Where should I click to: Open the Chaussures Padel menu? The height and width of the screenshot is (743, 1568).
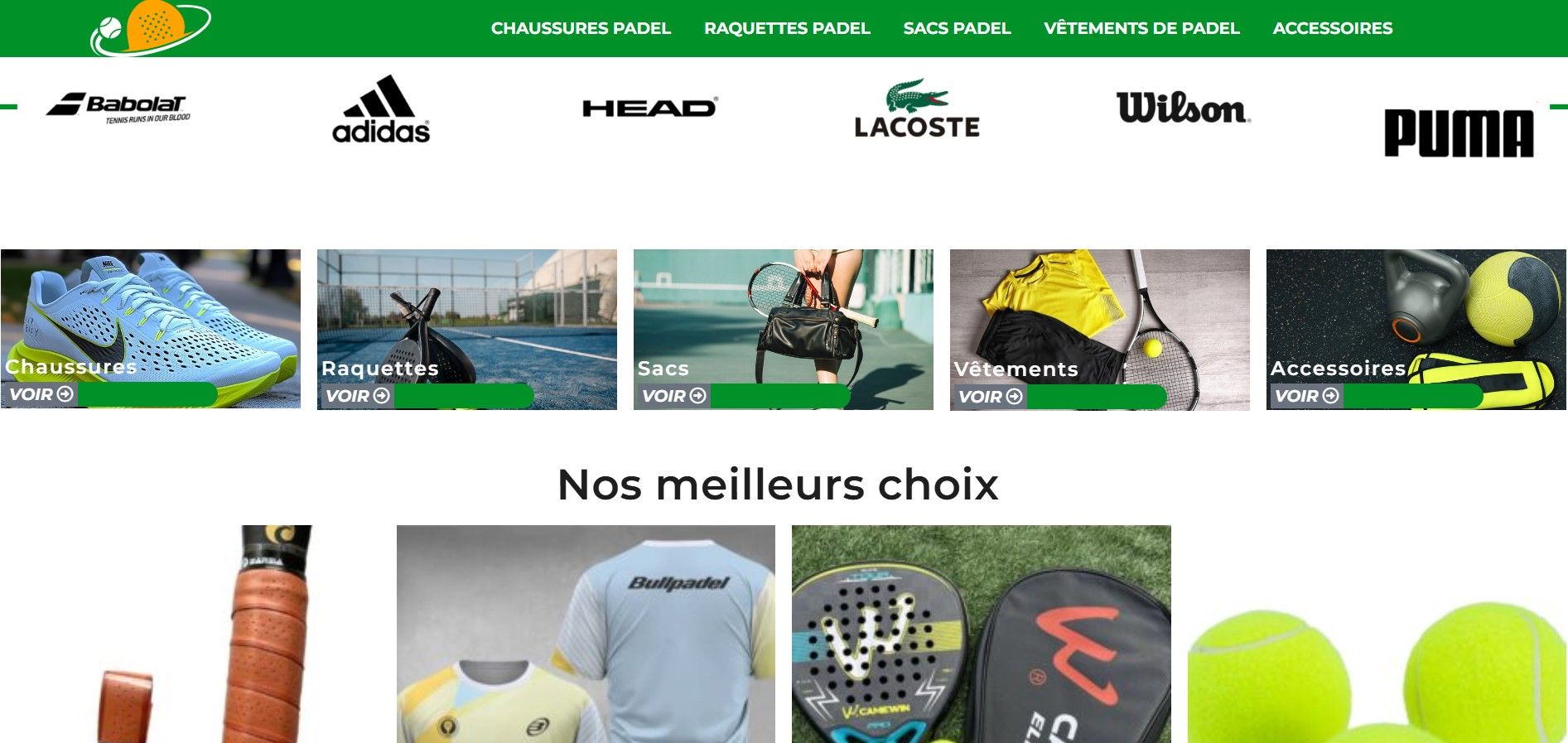coord(581,28)
